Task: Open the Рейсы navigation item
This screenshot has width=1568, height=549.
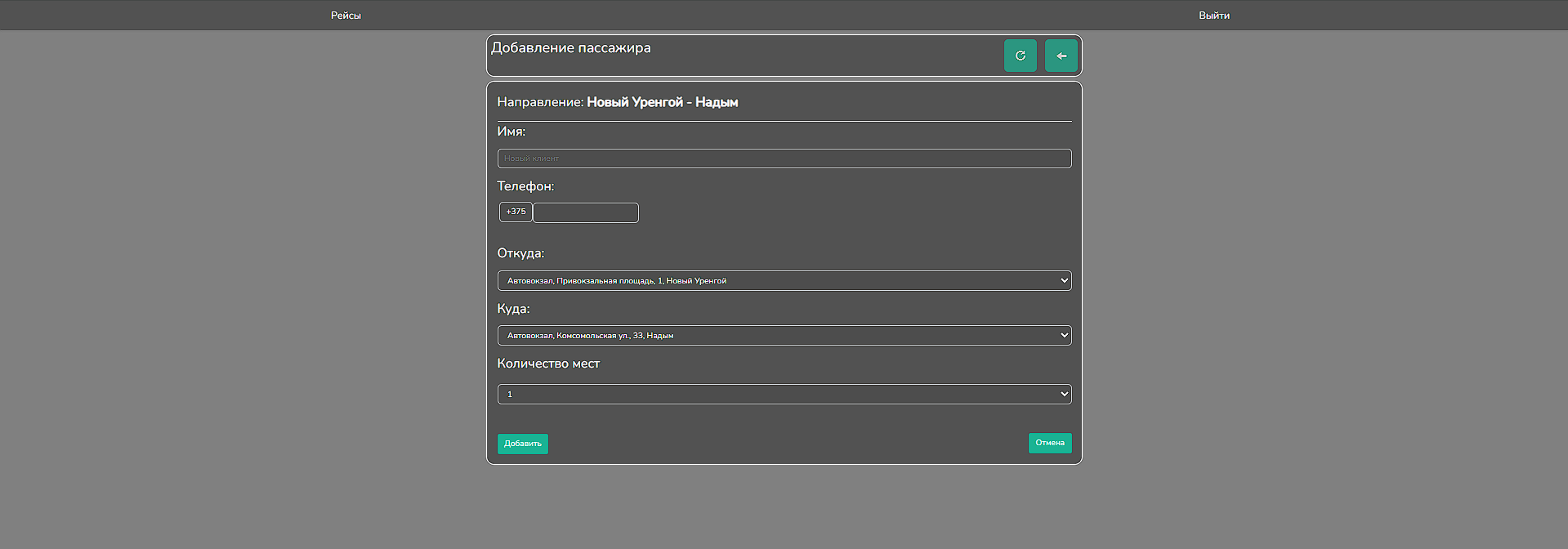Action: (346, 16)
